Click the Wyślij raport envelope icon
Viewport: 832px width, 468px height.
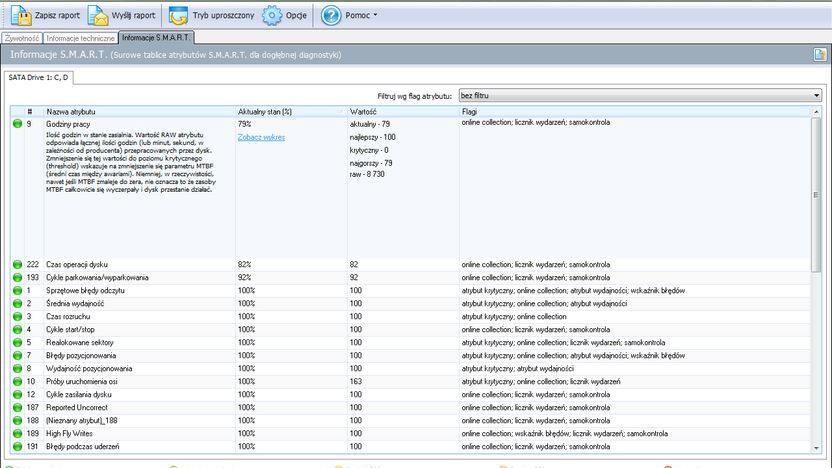click(x=98, y=15)
